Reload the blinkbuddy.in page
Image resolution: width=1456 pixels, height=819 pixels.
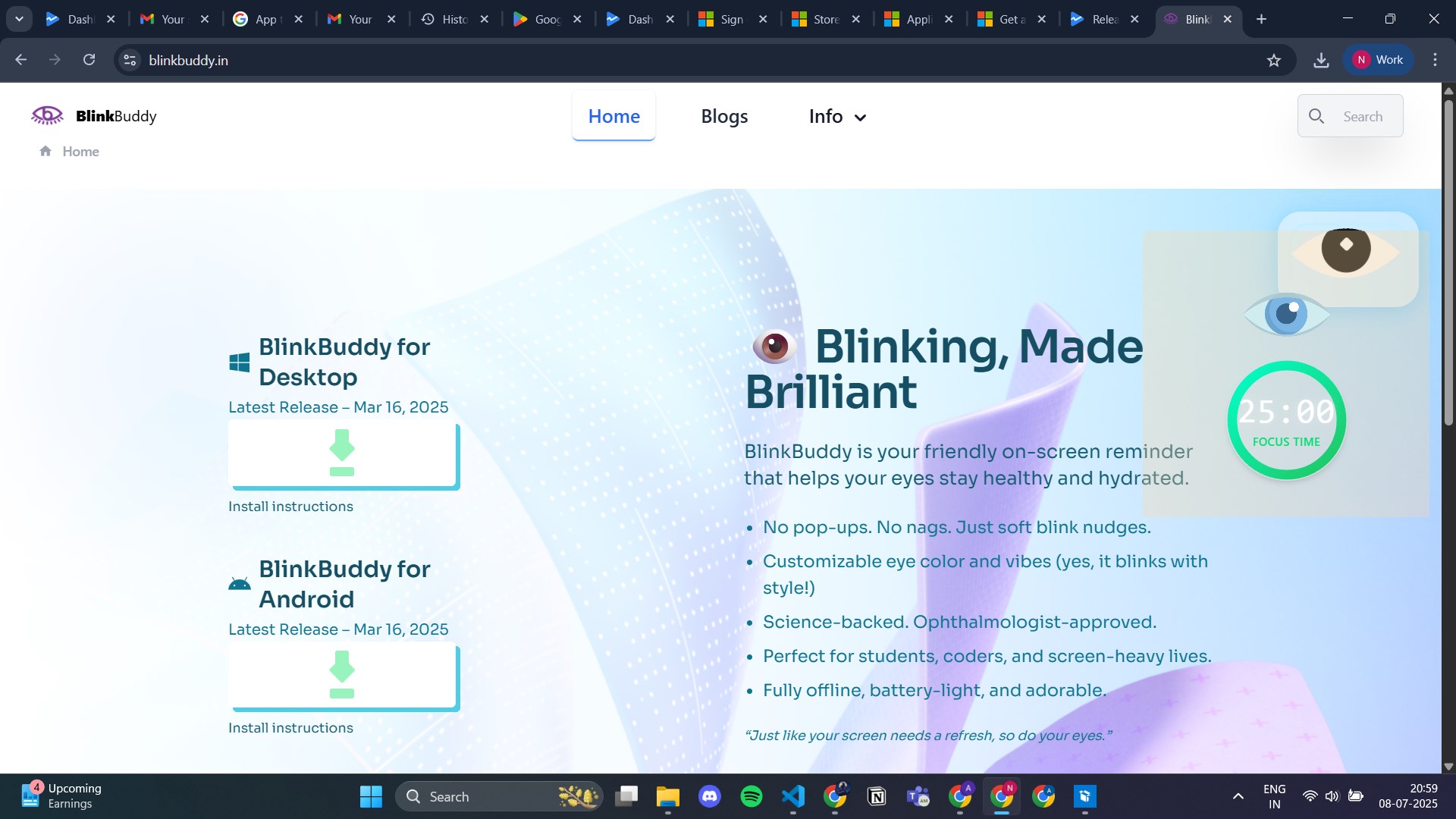pyautogui.click(x=89, y=60)
